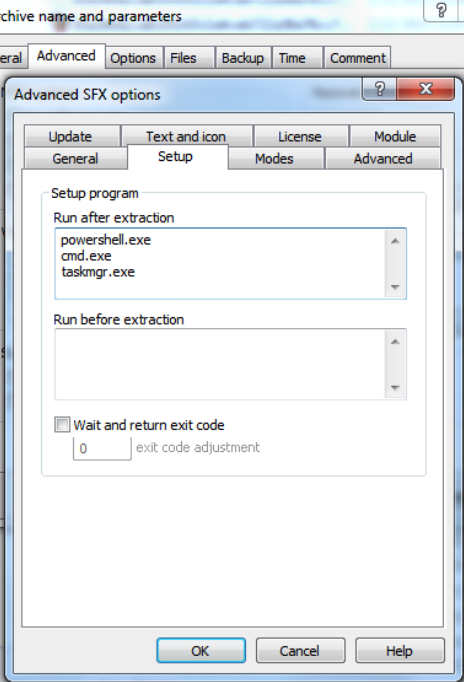The width and height of the screenshot is (464, 682).
Task: Confirm with the OK button
Action: click(x=201, y=651)
